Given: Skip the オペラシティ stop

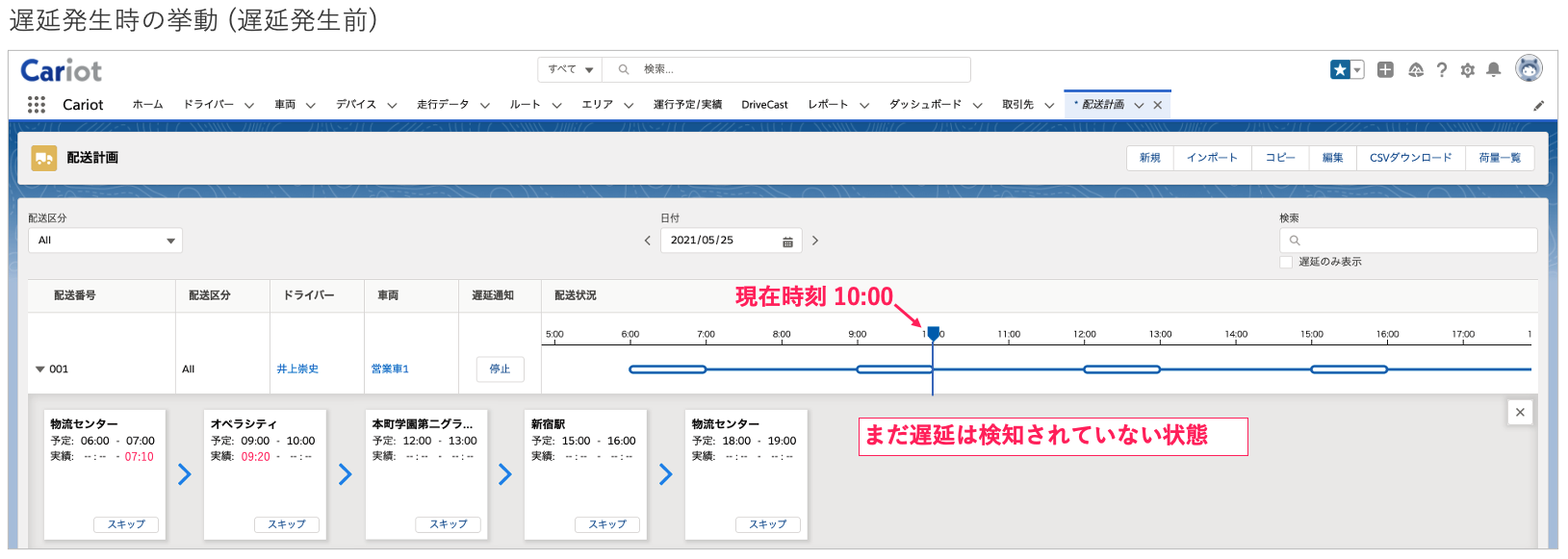Looking at the screenshot, I should click(287, 524).
